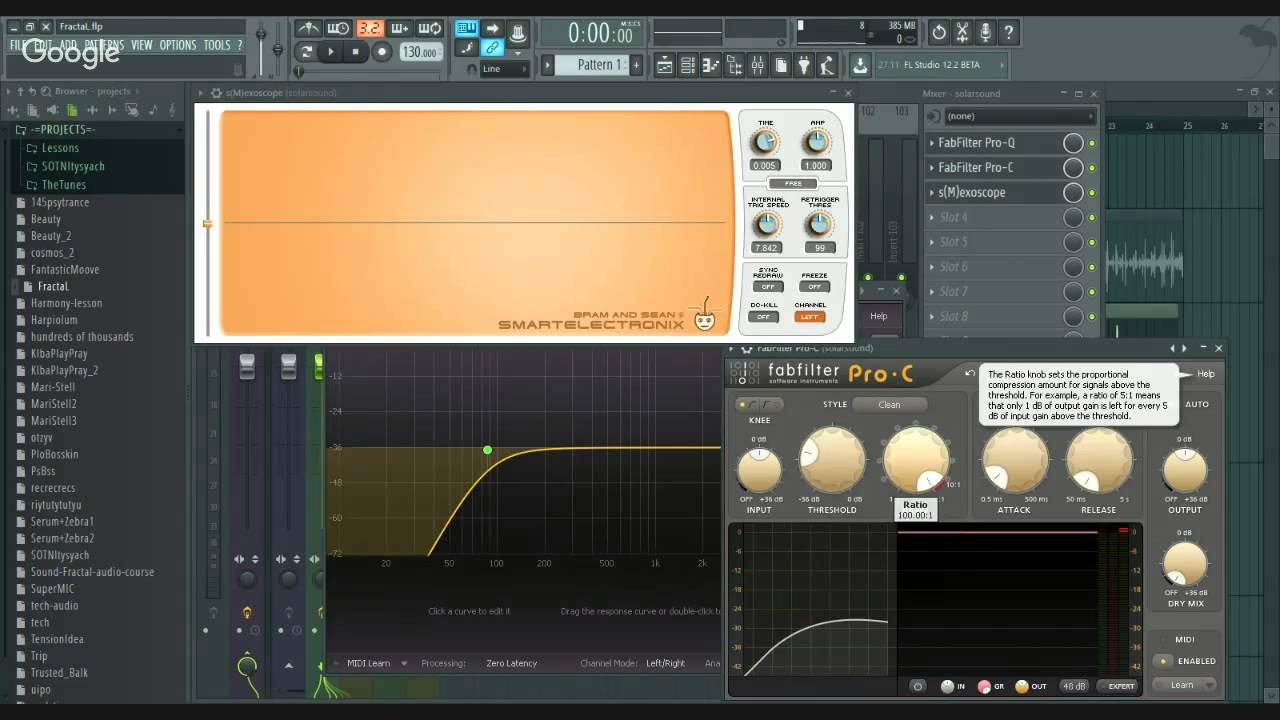Expand s(M)exoscope slot arrow
1280x720 pixels.
pos(932,192)
